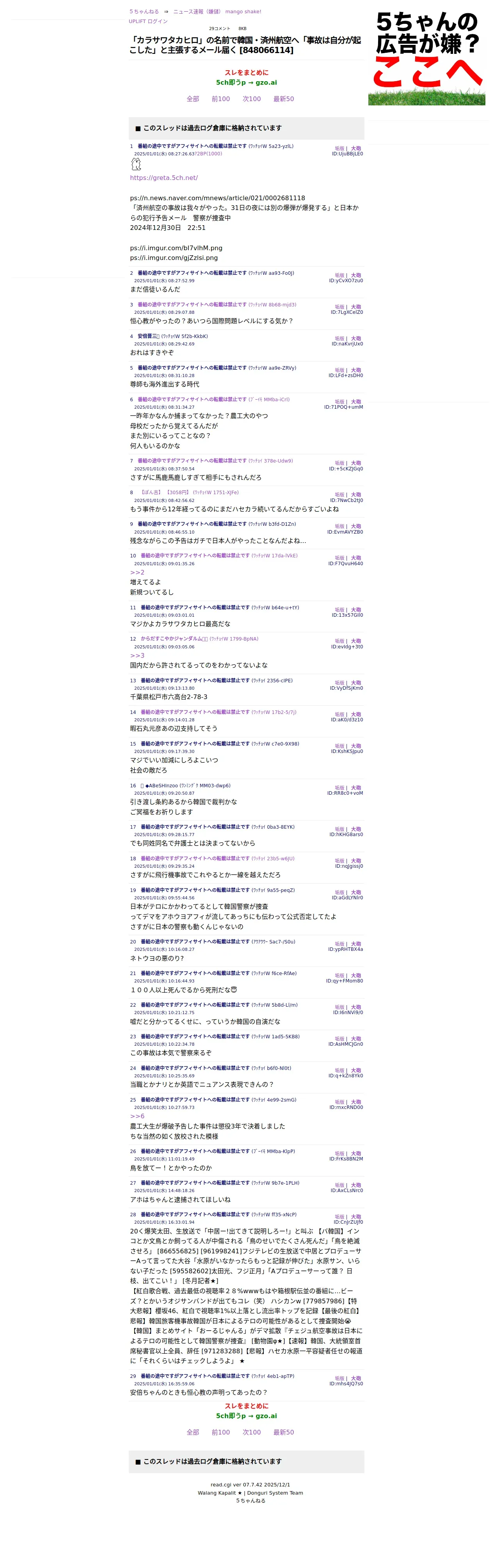Click 垢版 link on post 24
Image resolution: width=501 pixels, height=1568 pixels.
340,1071
